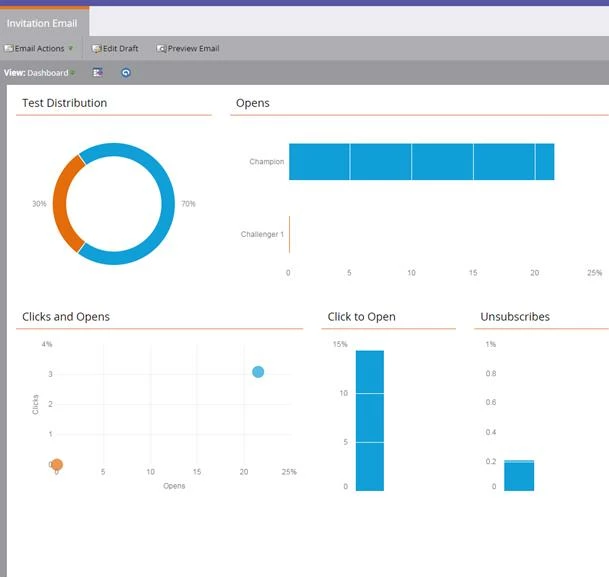Click the orange point in Clicks and Opens
This screenshot has width=609, height=578.
57,464
